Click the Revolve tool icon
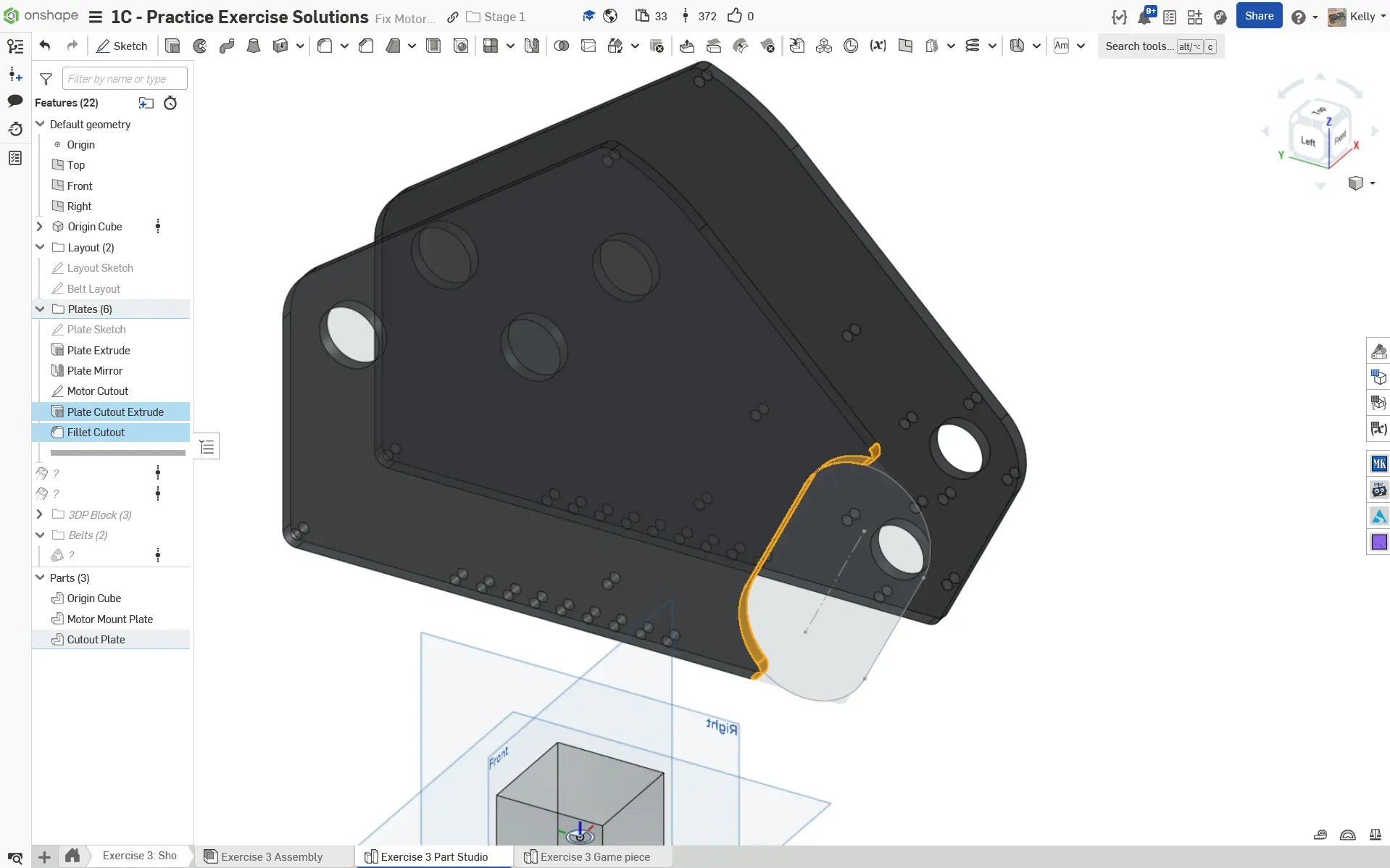Screen dimensions: 1390x868 [200, 46]
